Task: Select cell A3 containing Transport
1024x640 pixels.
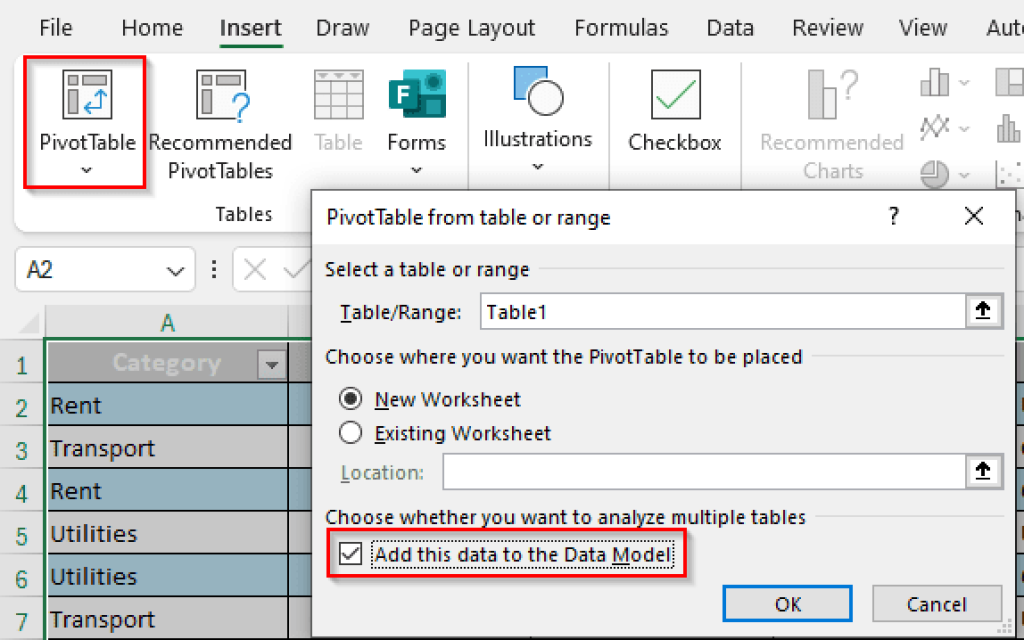Action: coord(167,448)
